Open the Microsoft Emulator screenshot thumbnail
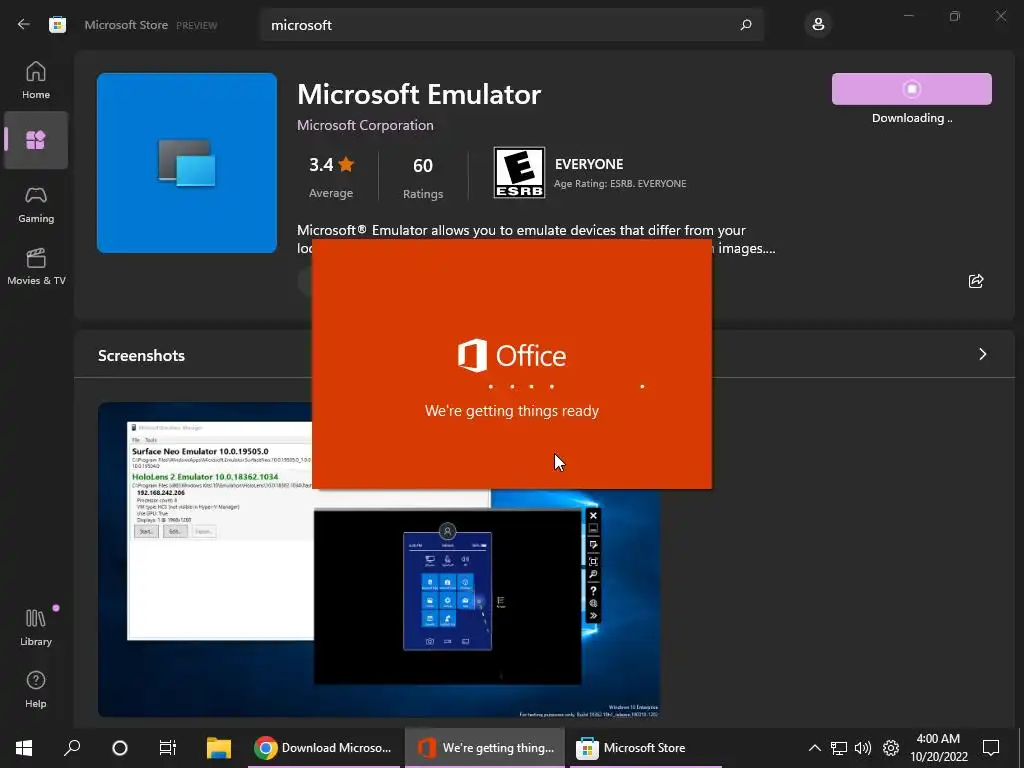The height and width of the screenshot is (768, 1024). click(x=379, y=559)
